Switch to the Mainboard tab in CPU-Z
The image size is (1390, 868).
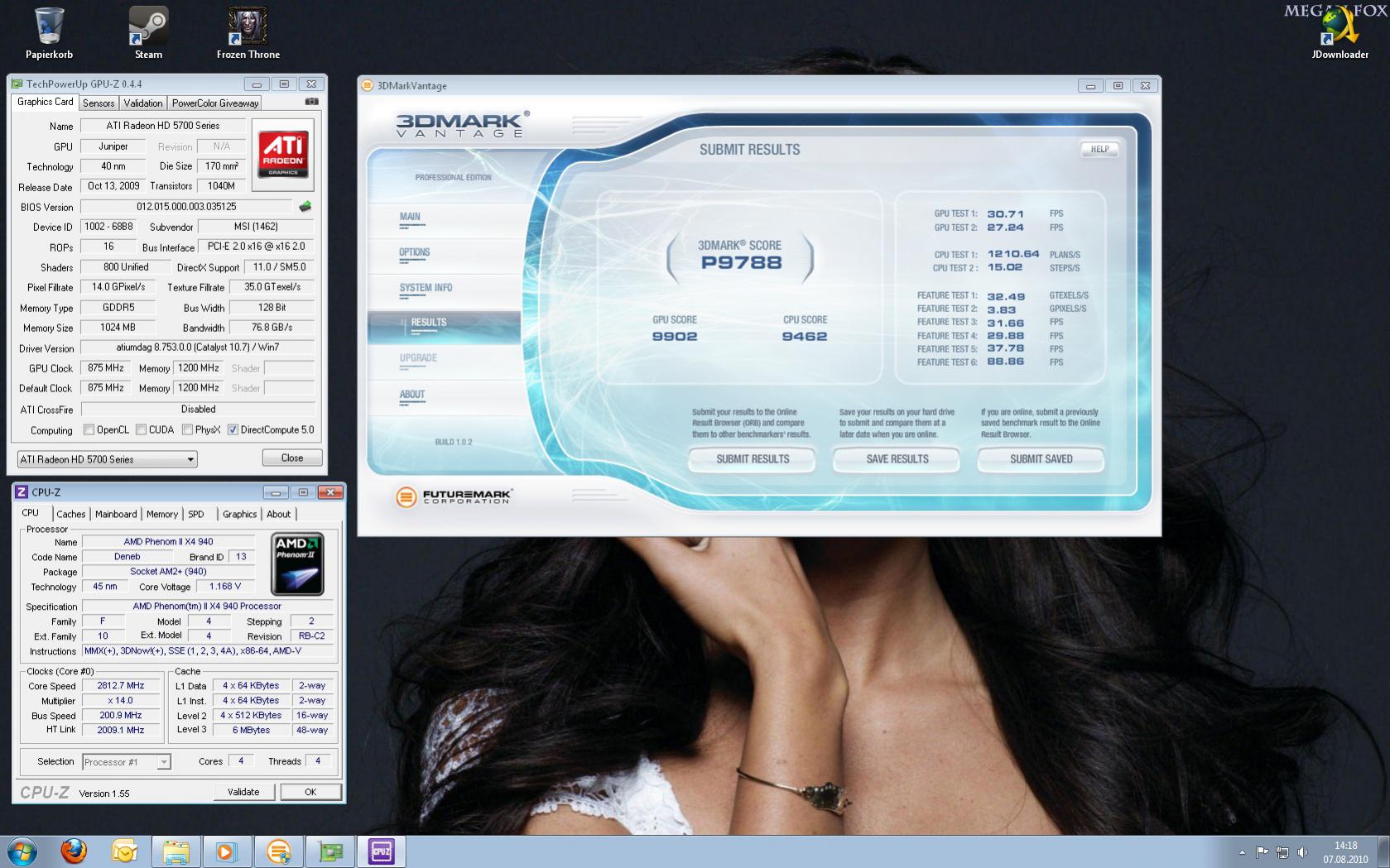pyautogui.click(x=116, y=514)
